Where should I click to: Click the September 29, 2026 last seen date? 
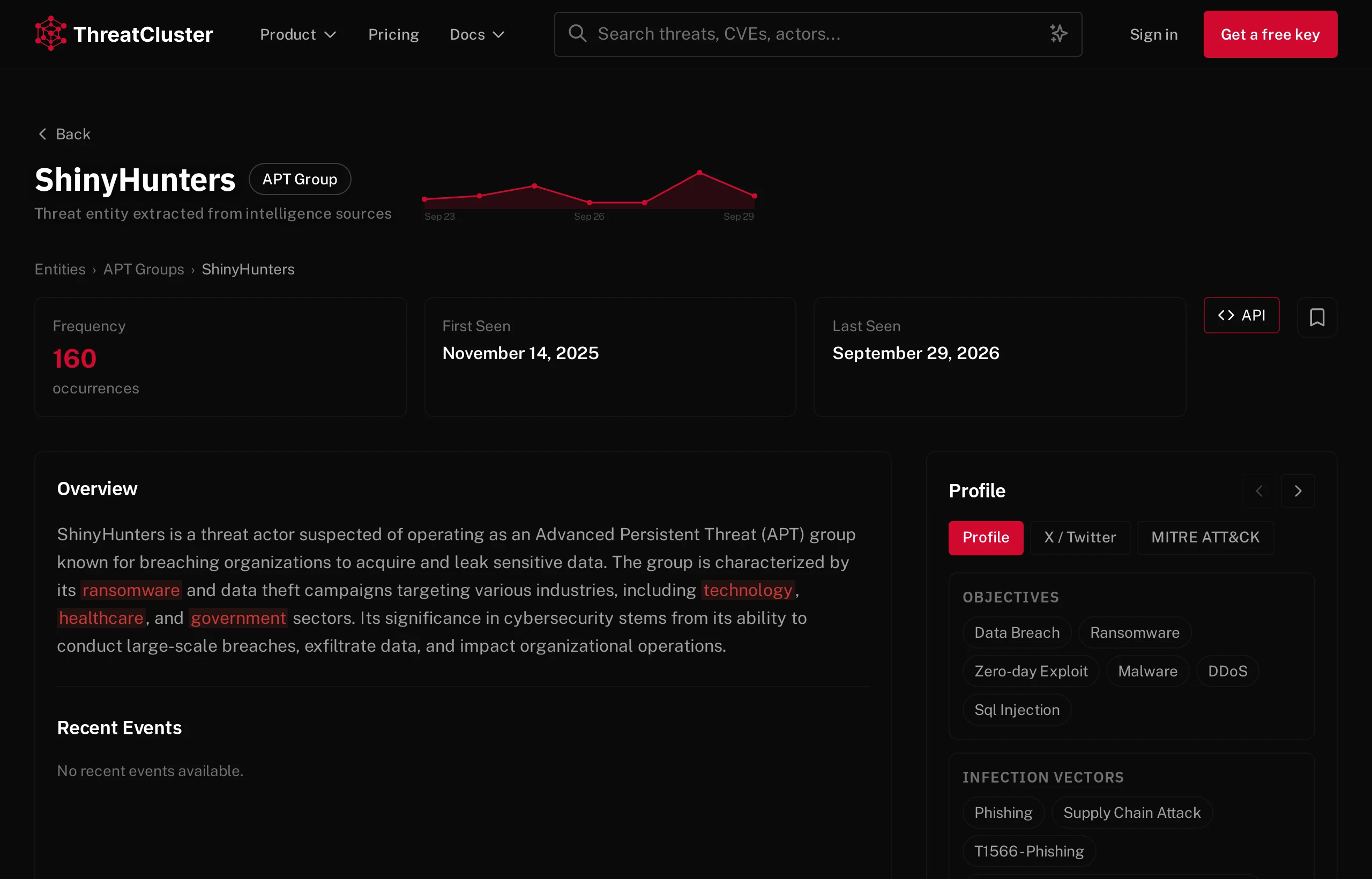pyautogui.click(x=915, y=353)
